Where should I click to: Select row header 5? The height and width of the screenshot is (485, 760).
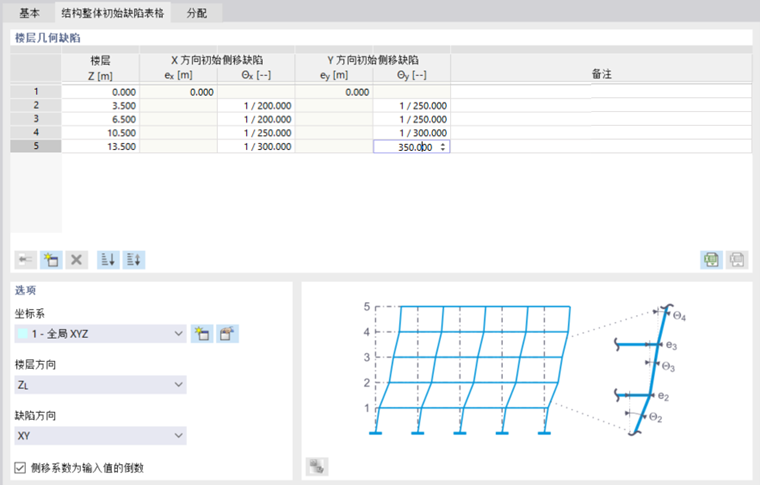[36, 146]
